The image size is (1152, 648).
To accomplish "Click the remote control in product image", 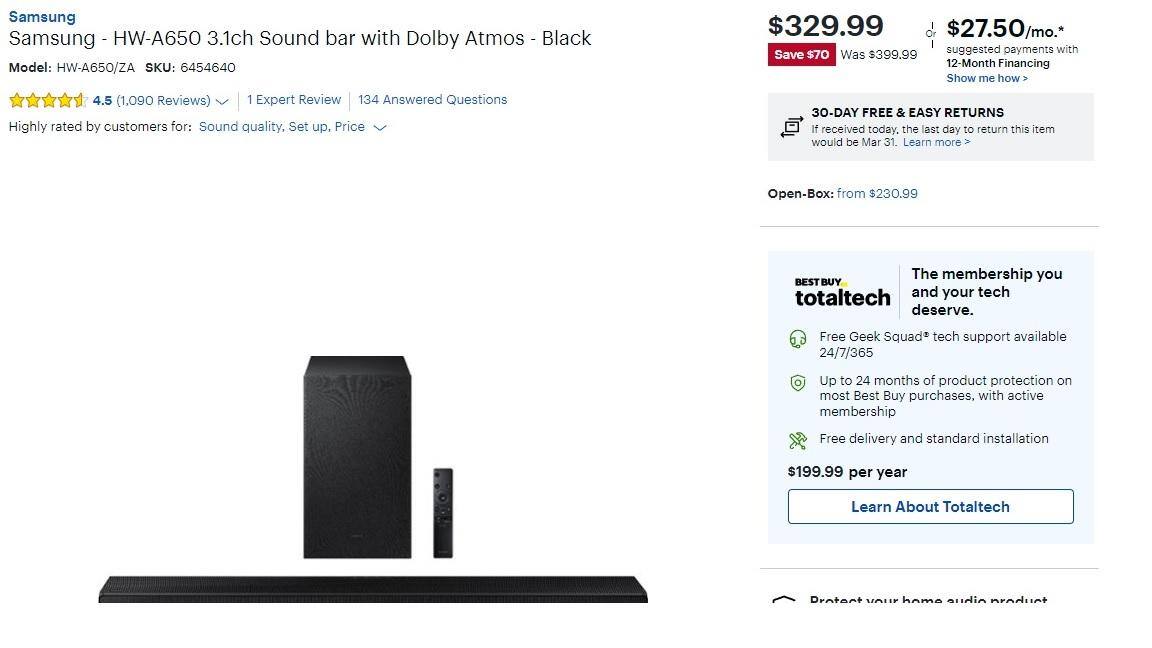I will tap(443, 512).
